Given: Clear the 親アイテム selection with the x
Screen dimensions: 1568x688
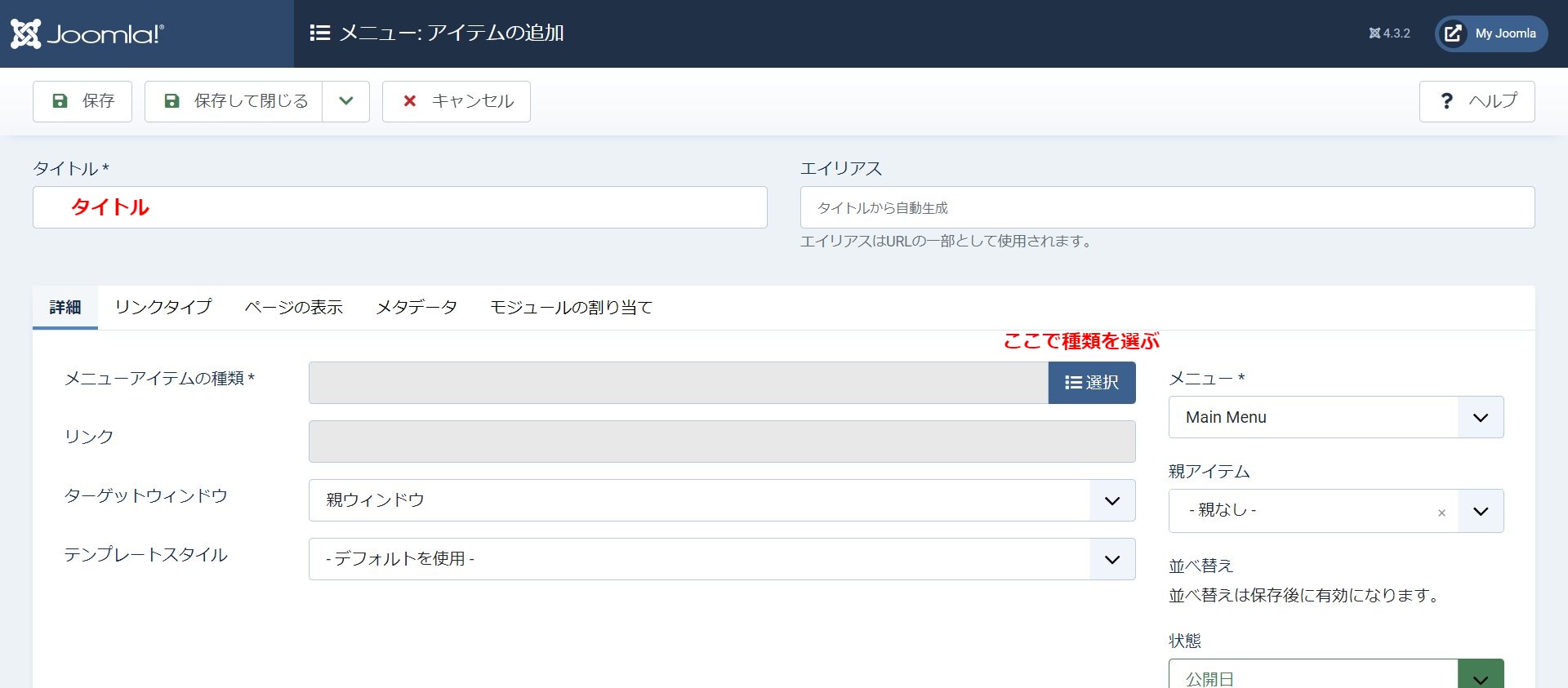Looking at the screenshot, I should coord(1441,513).
